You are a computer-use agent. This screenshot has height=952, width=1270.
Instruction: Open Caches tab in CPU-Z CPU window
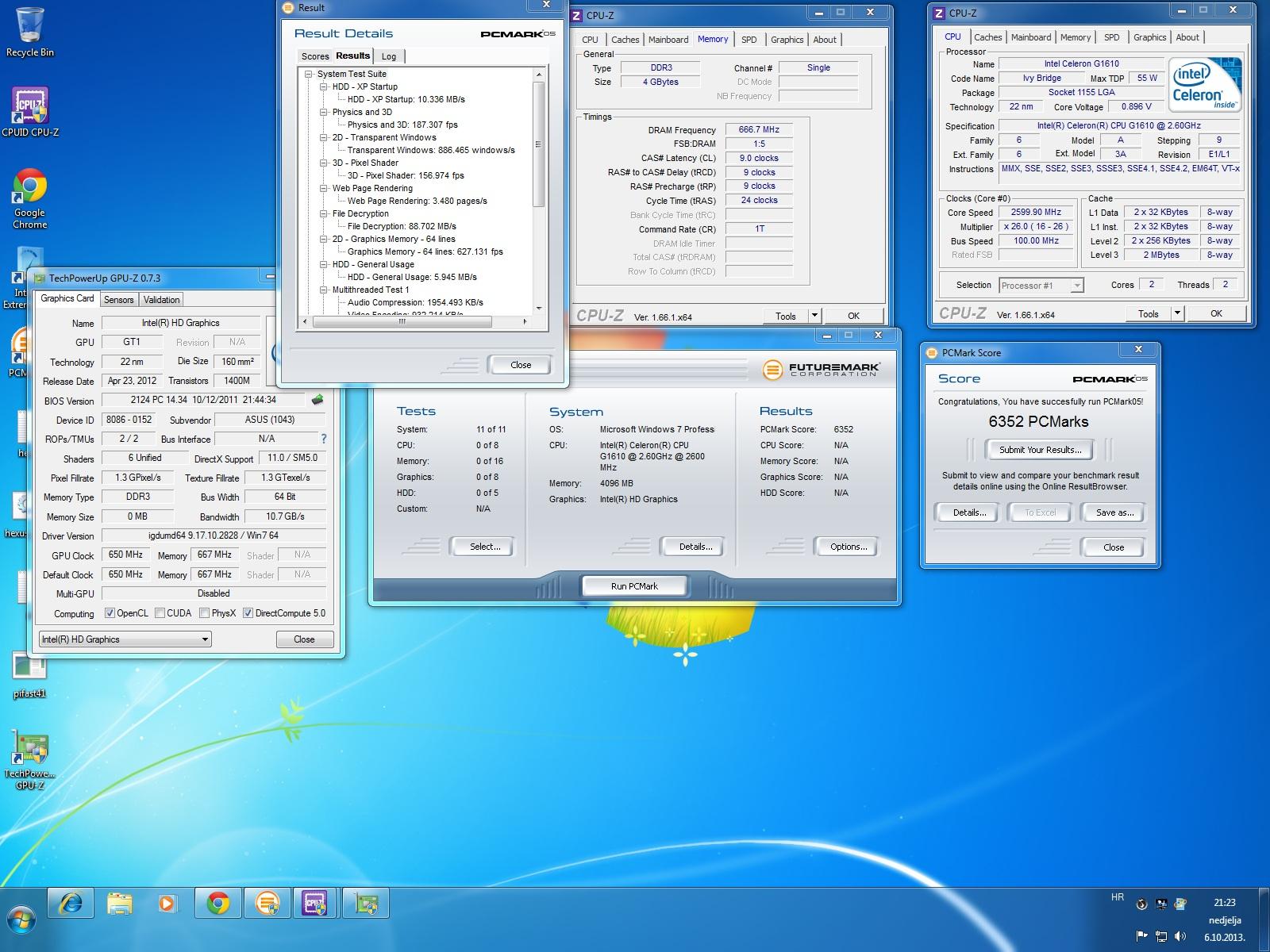tap(988, 37)
